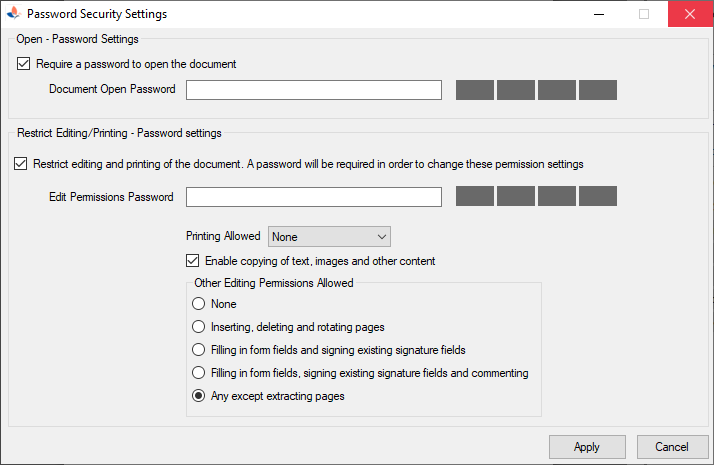
Task: Click last strength block for open password
Action: [x=598, y=90]
